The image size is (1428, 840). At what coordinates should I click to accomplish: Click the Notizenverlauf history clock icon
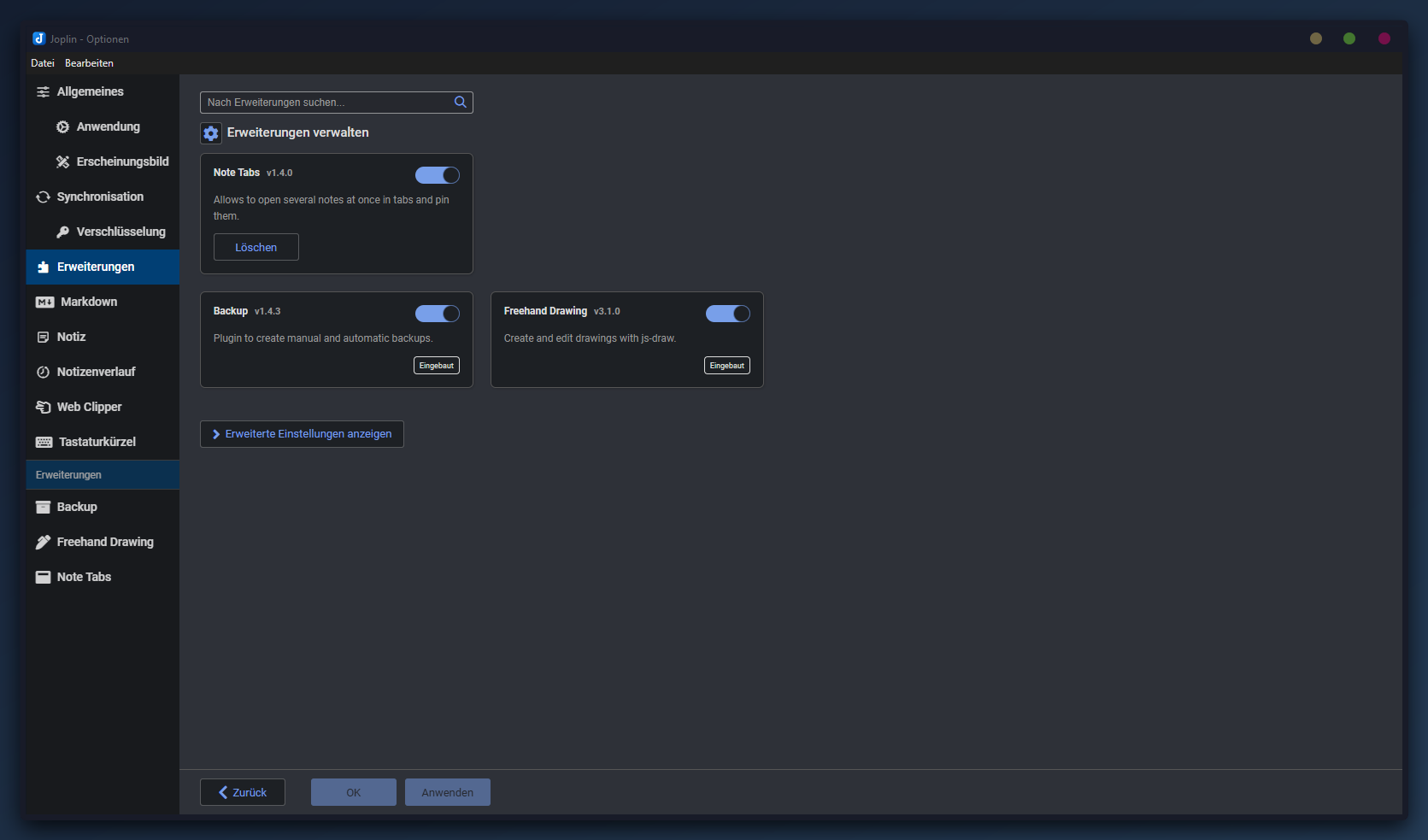pyautogui.click(x=43, y=372)
